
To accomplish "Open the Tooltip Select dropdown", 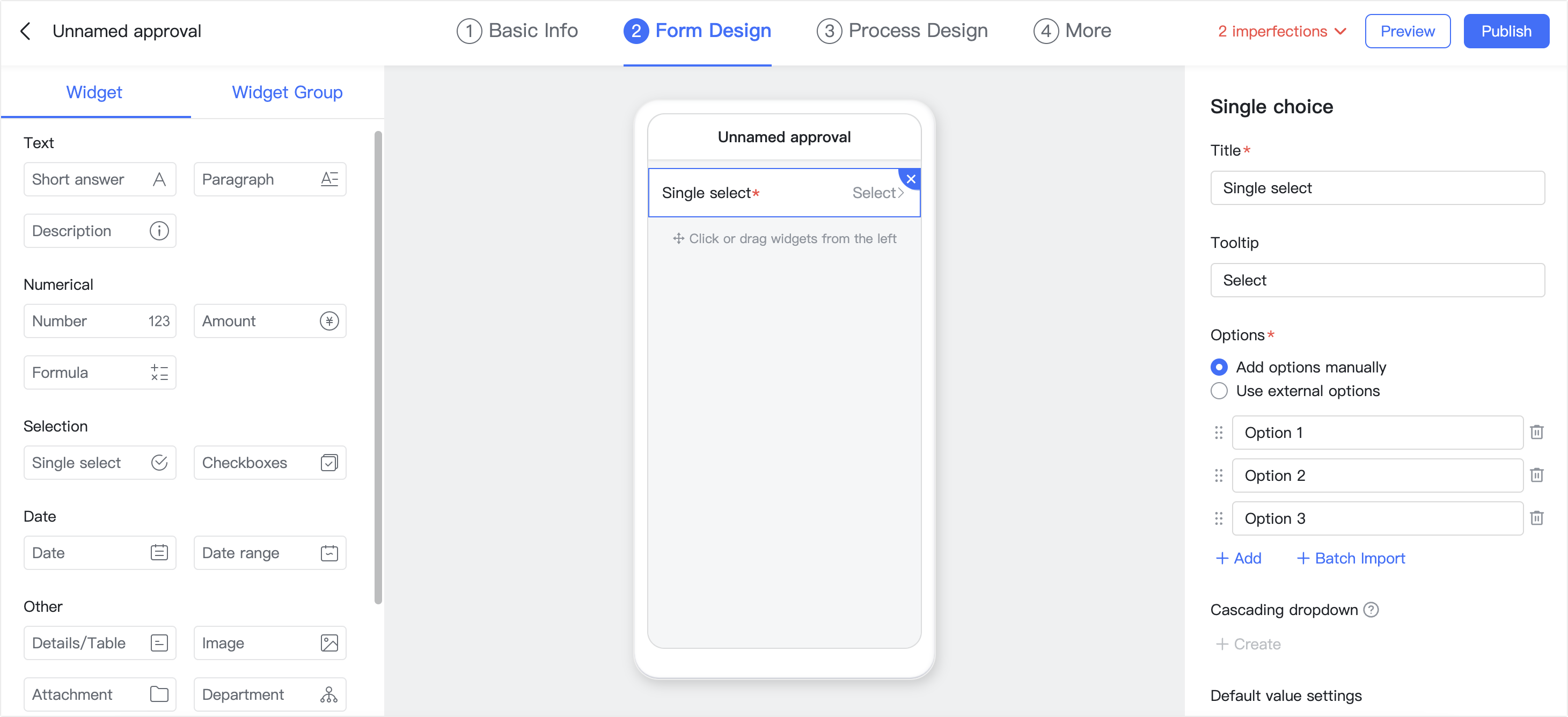I will click(x=1377, y=280).
